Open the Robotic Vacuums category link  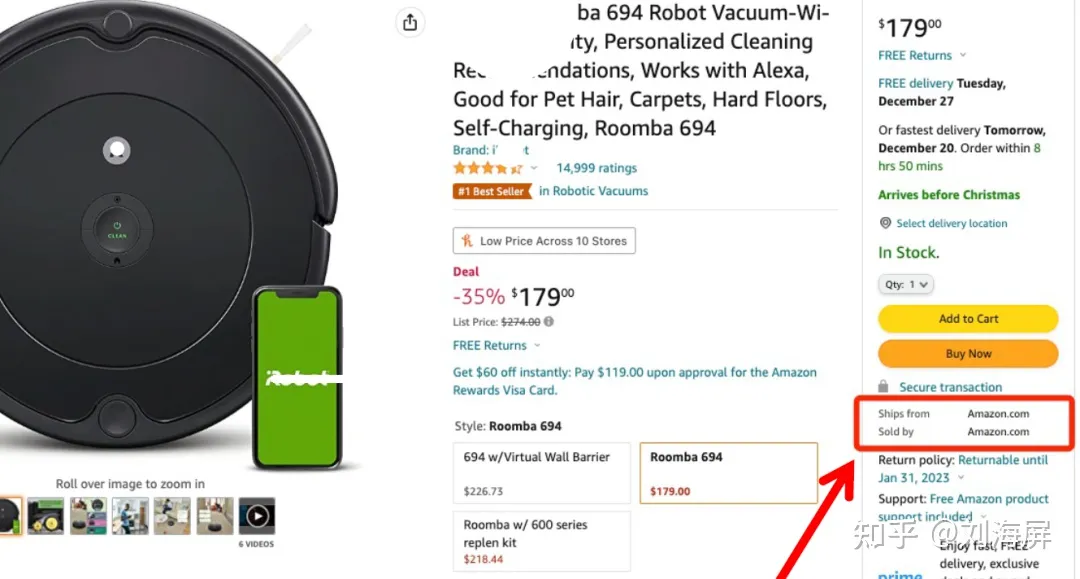[x=594, y=191]
